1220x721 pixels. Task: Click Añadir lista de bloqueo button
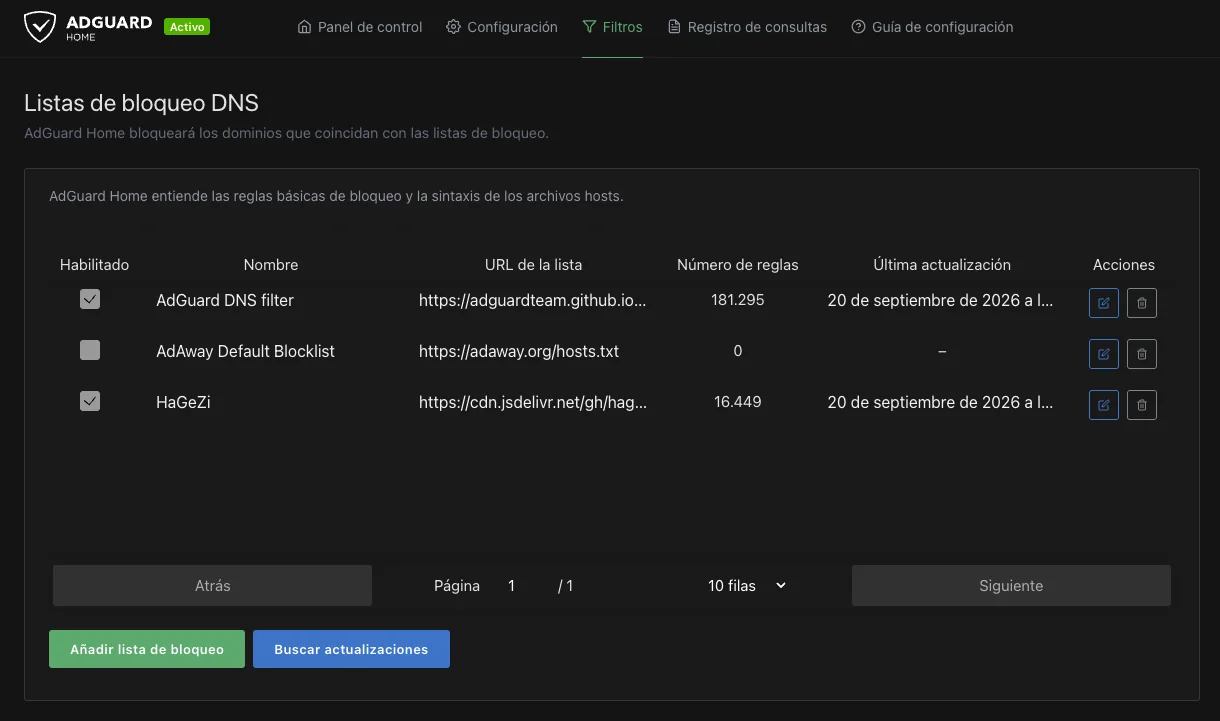[x=147, y=649]
